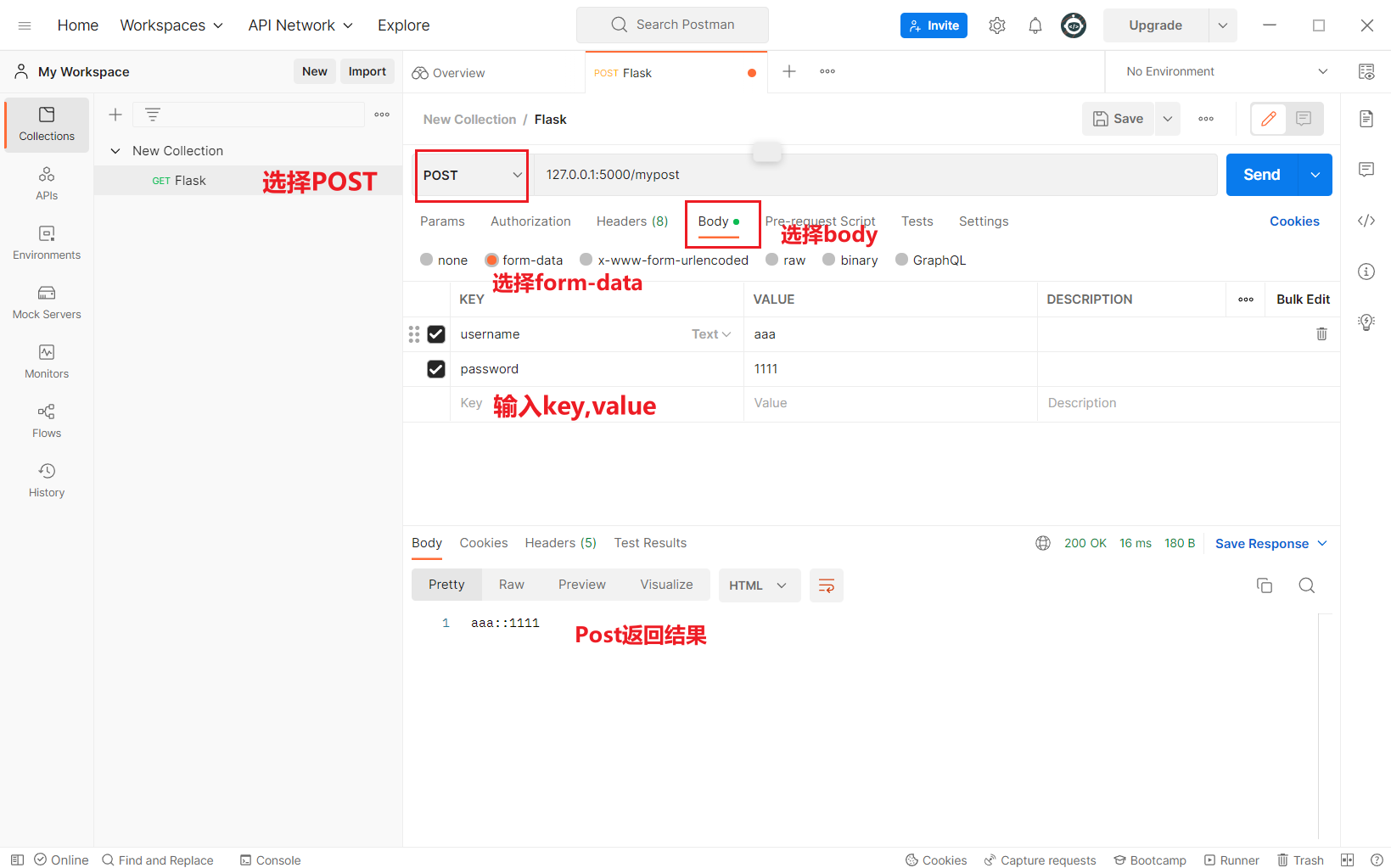Open the Mock Servers sidebar panel

point(47,303)
